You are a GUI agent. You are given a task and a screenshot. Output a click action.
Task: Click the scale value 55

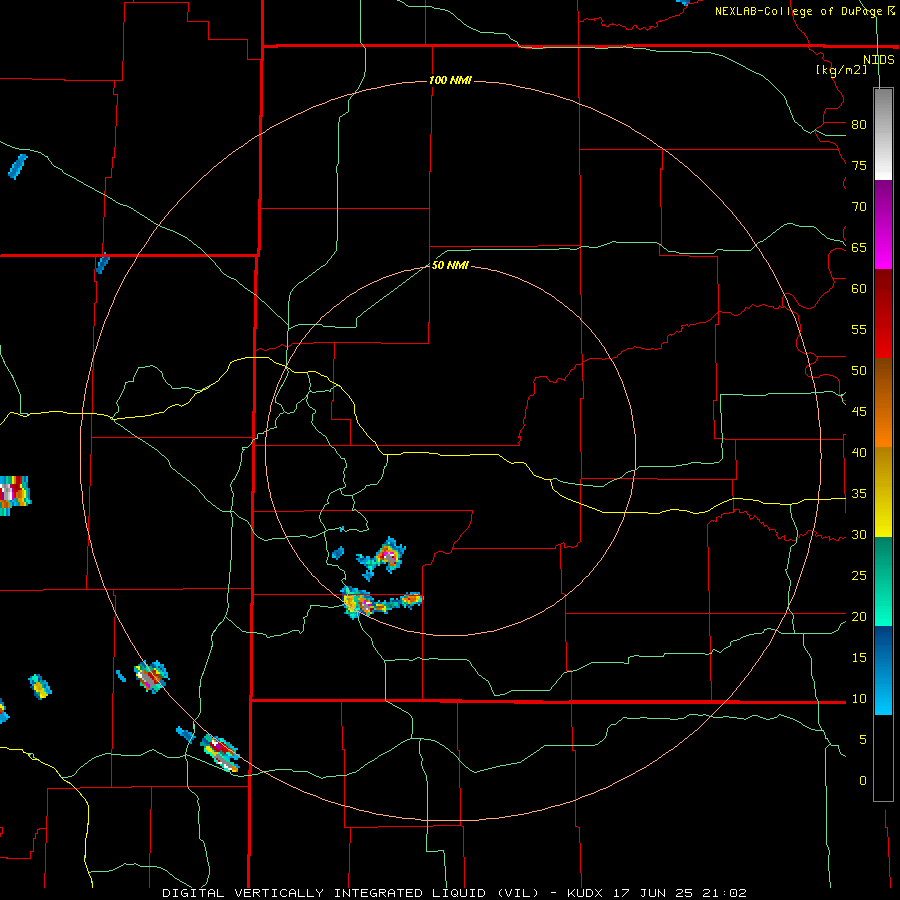pyautogui.click(x=859, y=329)
